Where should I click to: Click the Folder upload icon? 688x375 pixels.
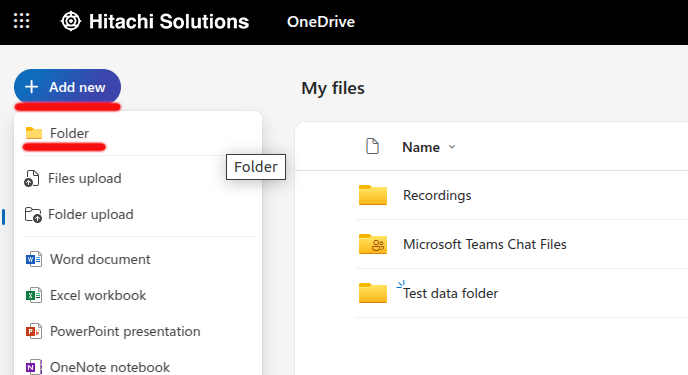(x=33, y=214)
